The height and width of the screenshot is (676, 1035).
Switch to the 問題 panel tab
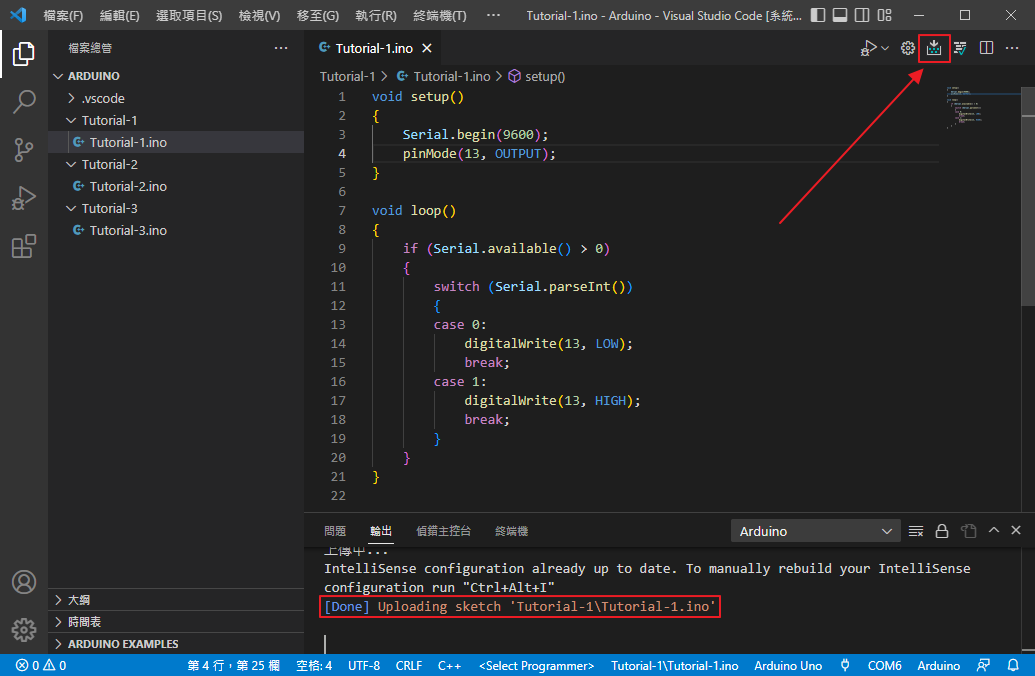click(x=335, y=531)
